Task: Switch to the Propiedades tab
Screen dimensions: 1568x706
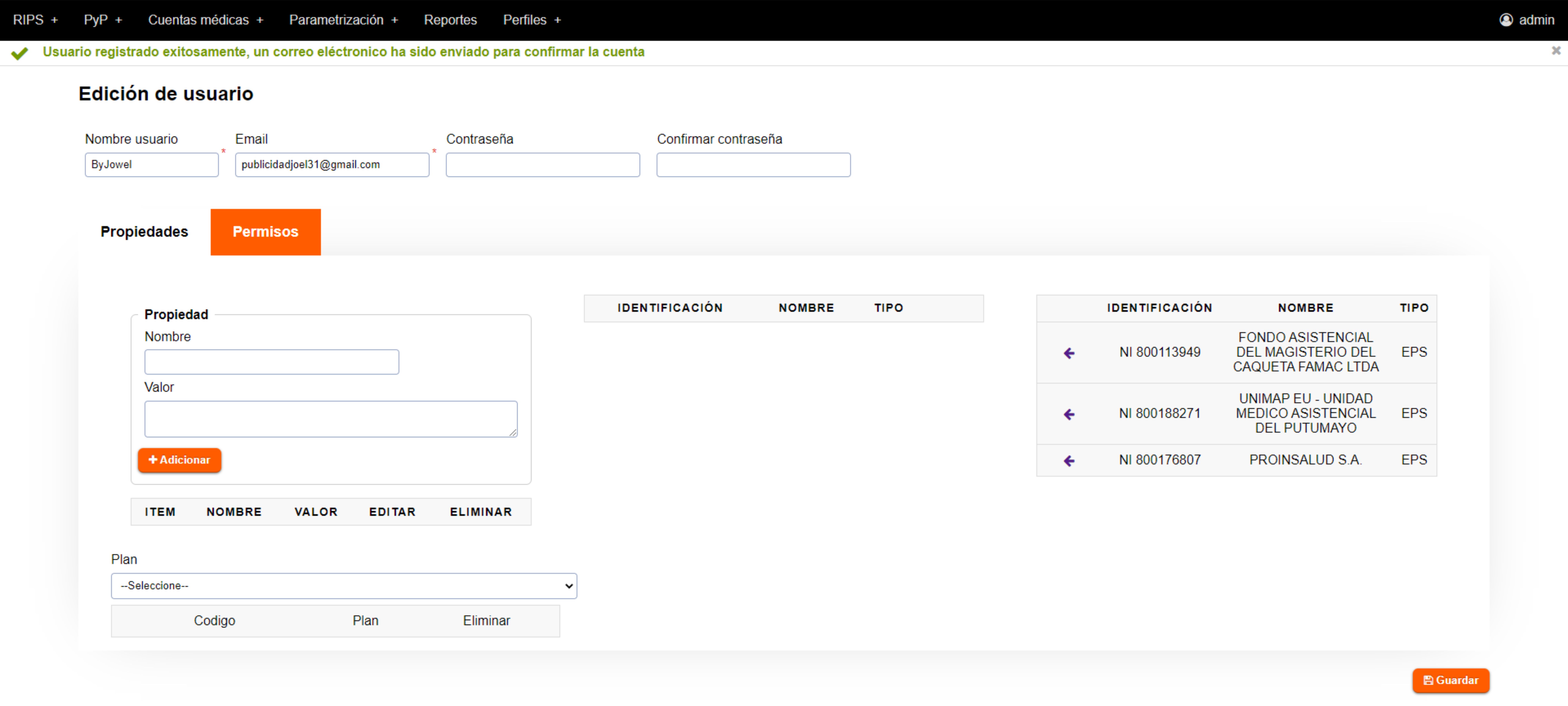Action: click(144, 232)
